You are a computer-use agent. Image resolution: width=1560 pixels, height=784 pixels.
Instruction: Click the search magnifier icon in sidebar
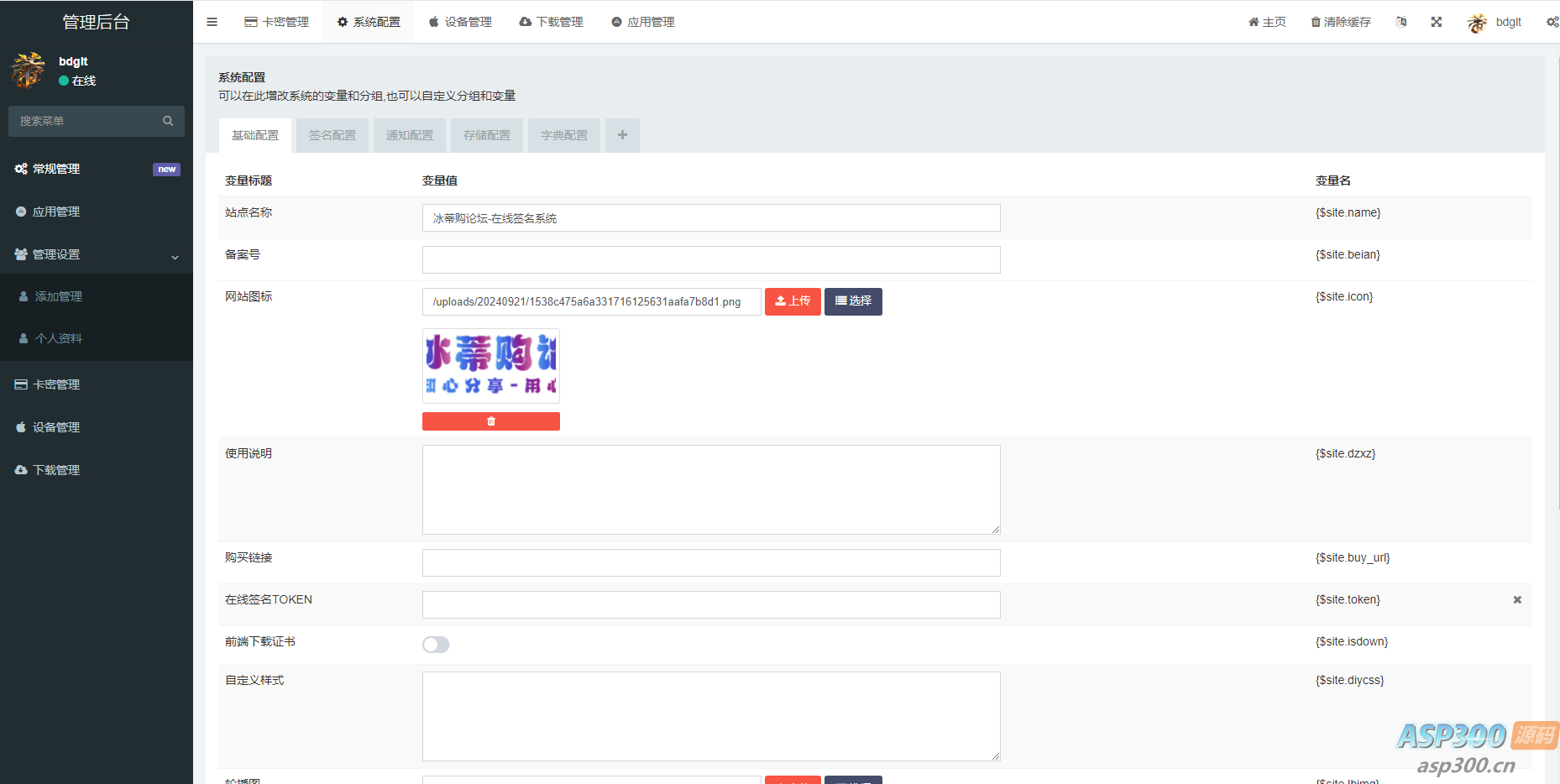(168, 121)
